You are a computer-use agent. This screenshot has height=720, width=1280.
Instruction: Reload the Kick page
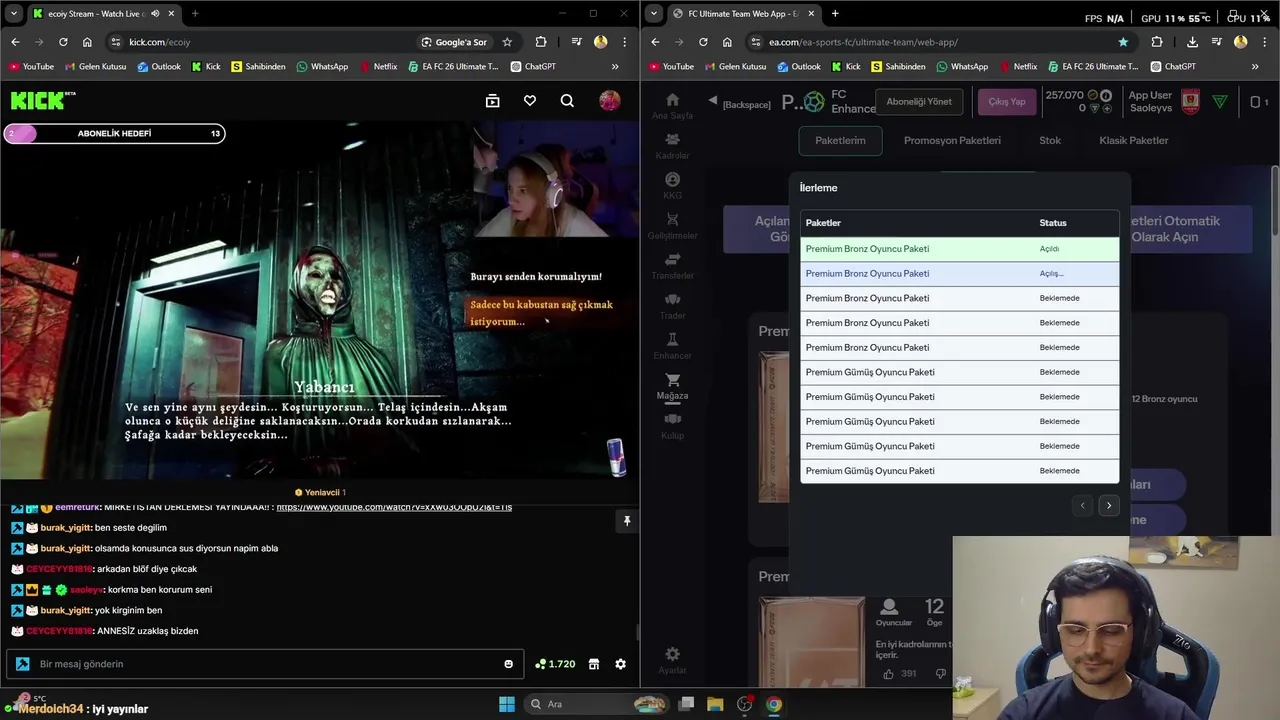(63, 42)
